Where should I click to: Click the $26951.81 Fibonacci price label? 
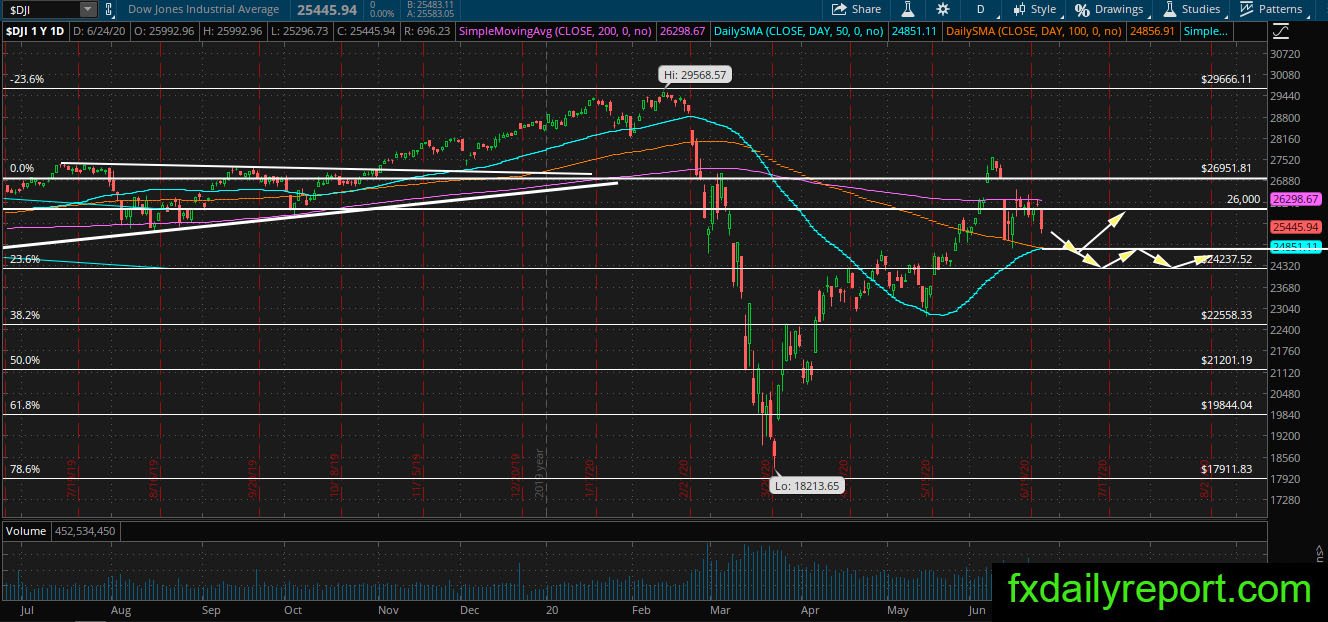[x=1226, y=168]
